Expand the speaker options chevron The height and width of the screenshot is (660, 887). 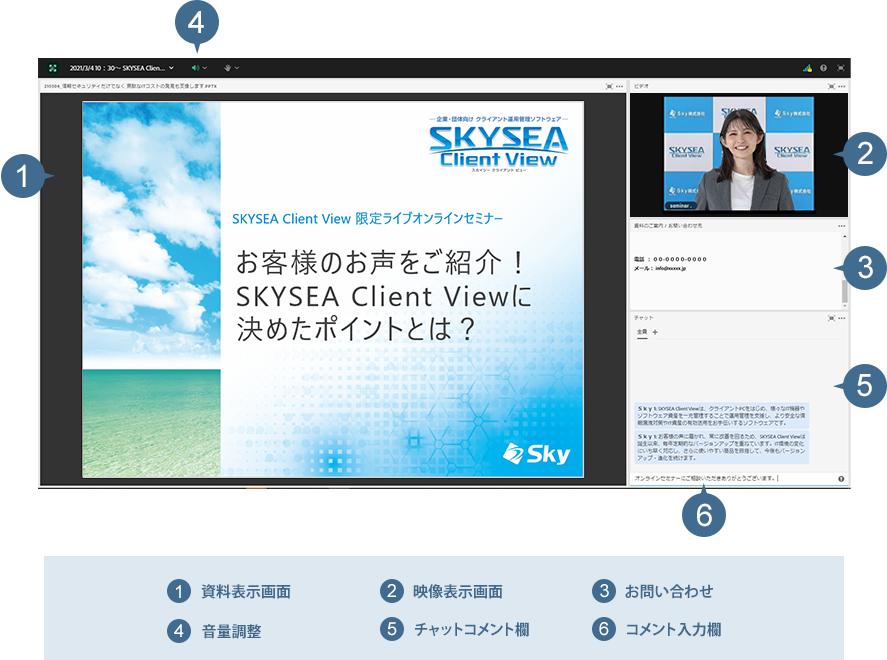pyautogui.click(x=205, y=68)
